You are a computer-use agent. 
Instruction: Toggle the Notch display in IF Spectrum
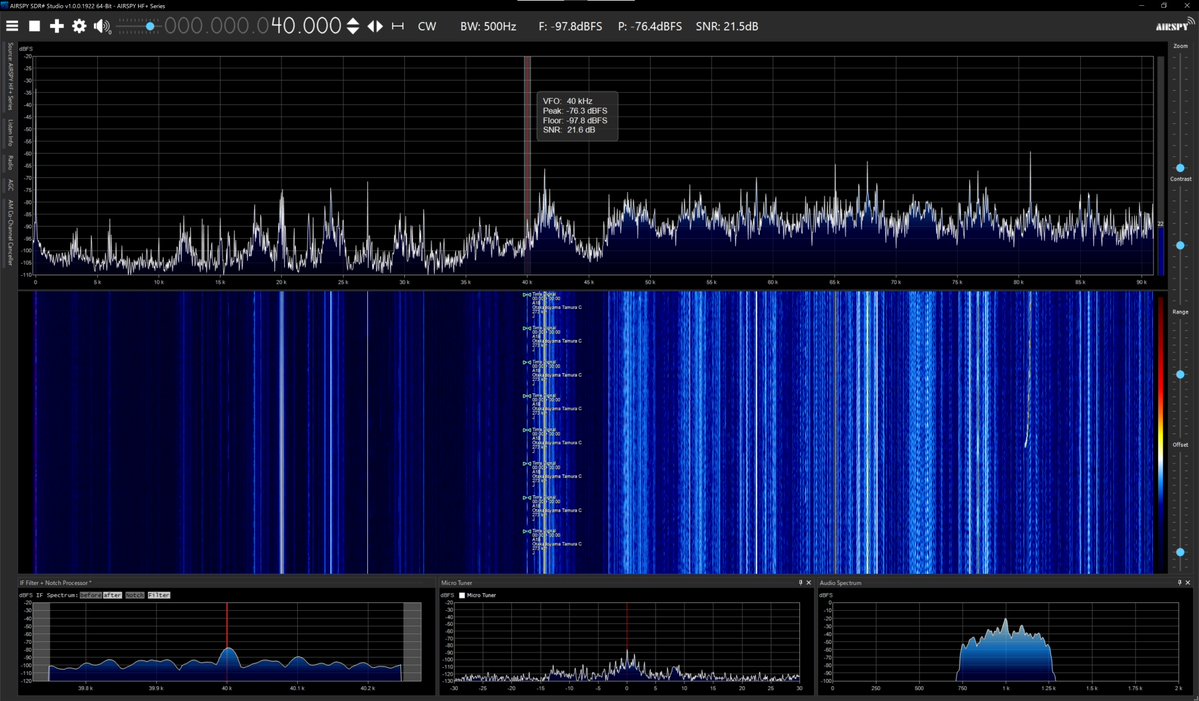[x=134, y=594]
